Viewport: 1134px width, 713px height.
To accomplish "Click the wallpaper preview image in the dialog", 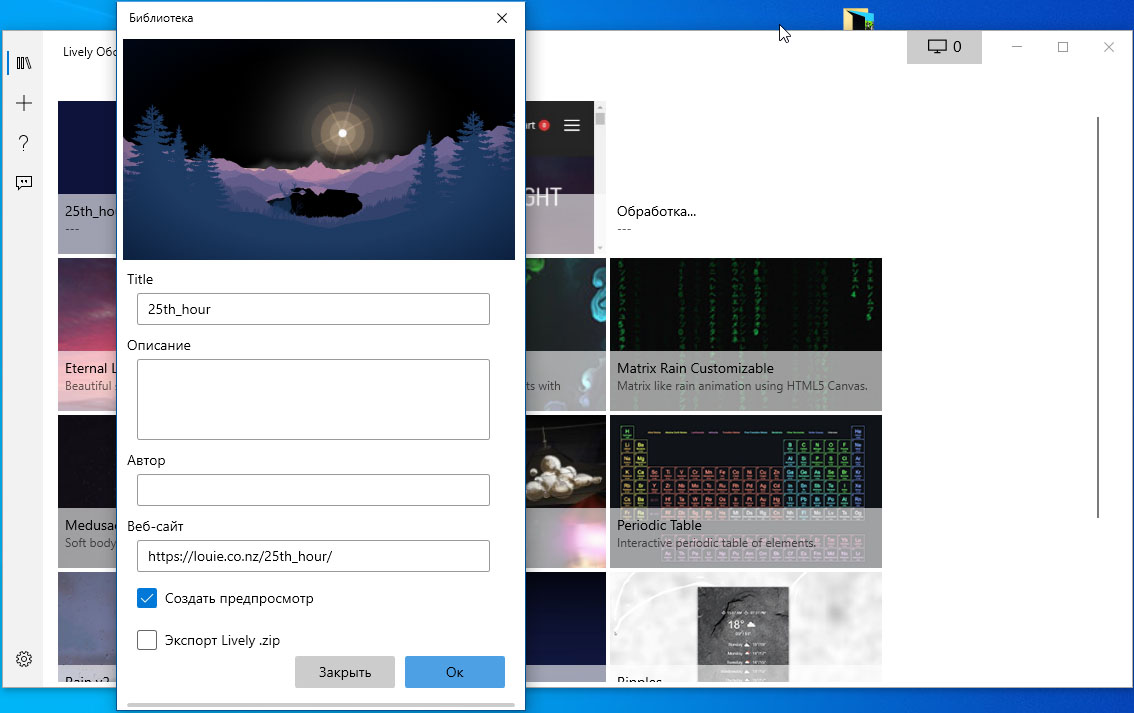I will tap(319, 149).
